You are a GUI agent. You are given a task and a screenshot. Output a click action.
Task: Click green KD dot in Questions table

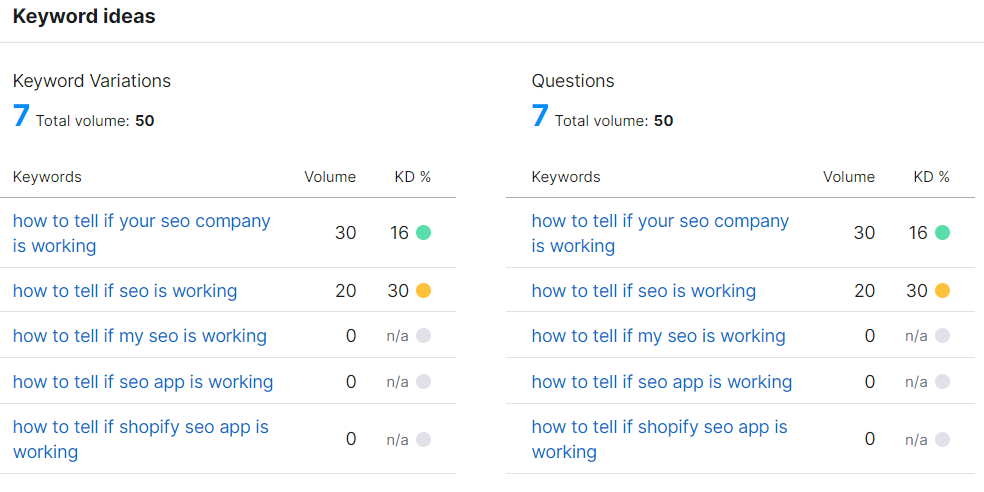942,233
